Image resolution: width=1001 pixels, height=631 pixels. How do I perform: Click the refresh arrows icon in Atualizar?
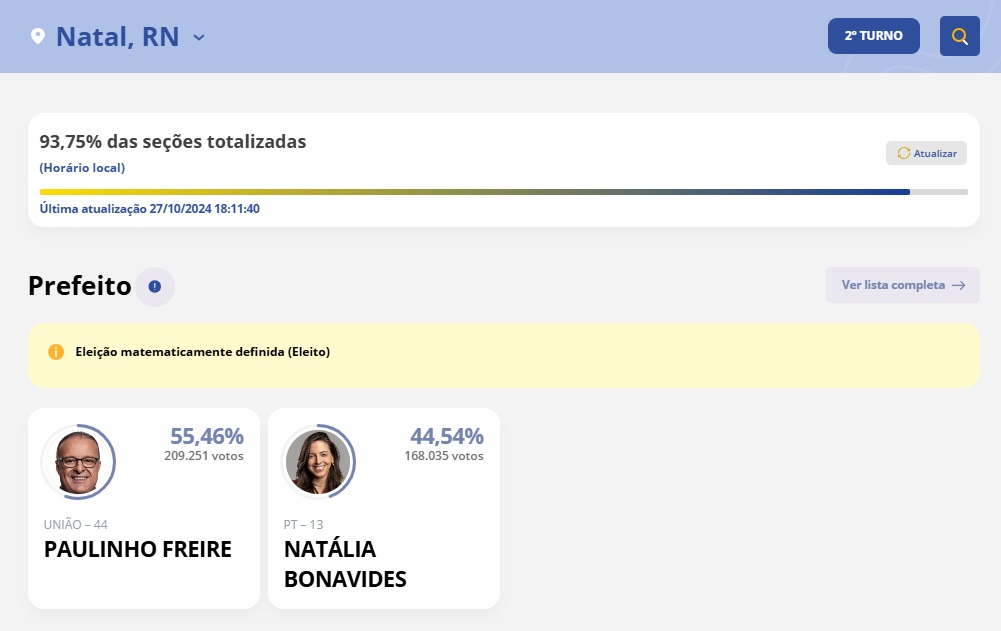pyautogui.click(x=903, y=153)
